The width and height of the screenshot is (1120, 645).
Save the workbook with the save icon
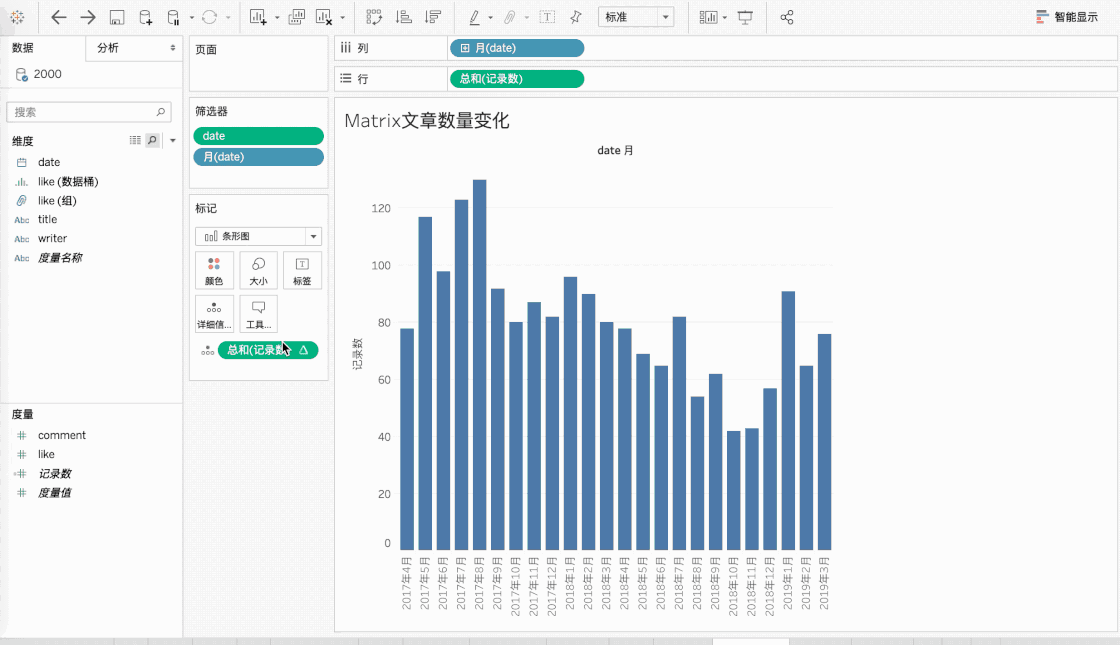click(x=117, y=18)
